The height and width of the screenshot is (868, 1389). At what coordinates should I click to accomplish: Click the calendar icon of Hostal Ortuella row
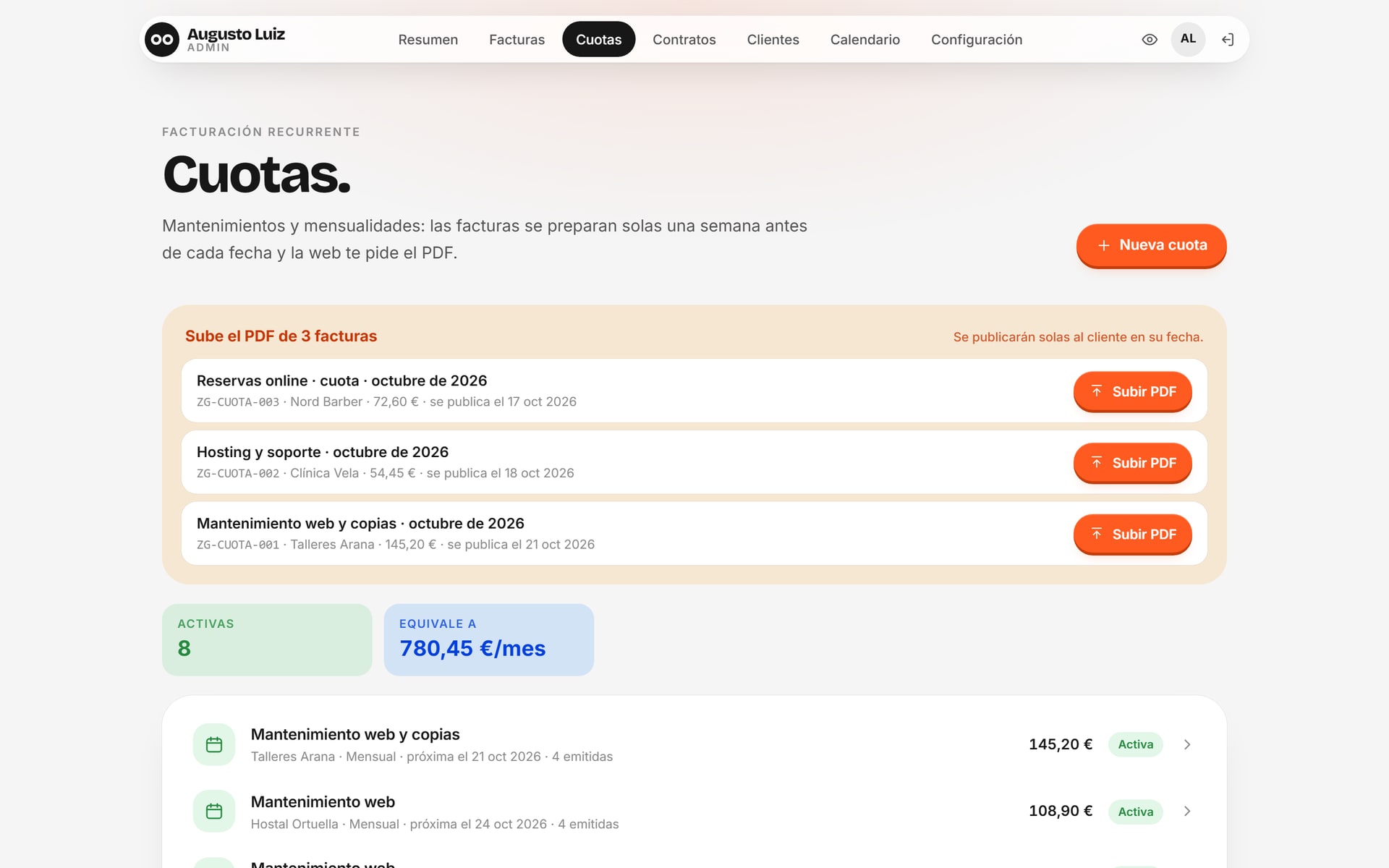pos(214,812)
